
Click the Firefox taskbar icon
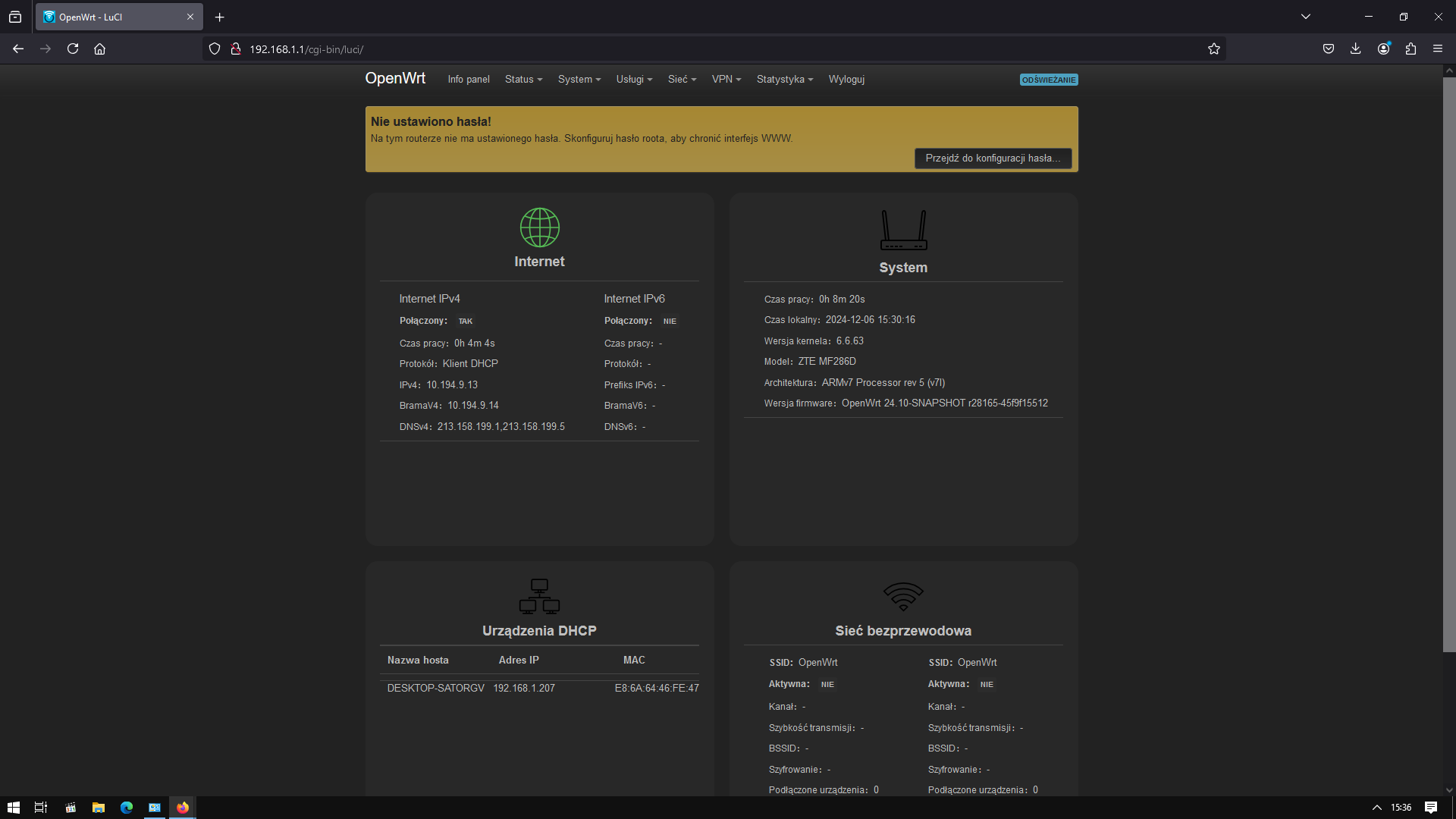click(x=183, y=808)
